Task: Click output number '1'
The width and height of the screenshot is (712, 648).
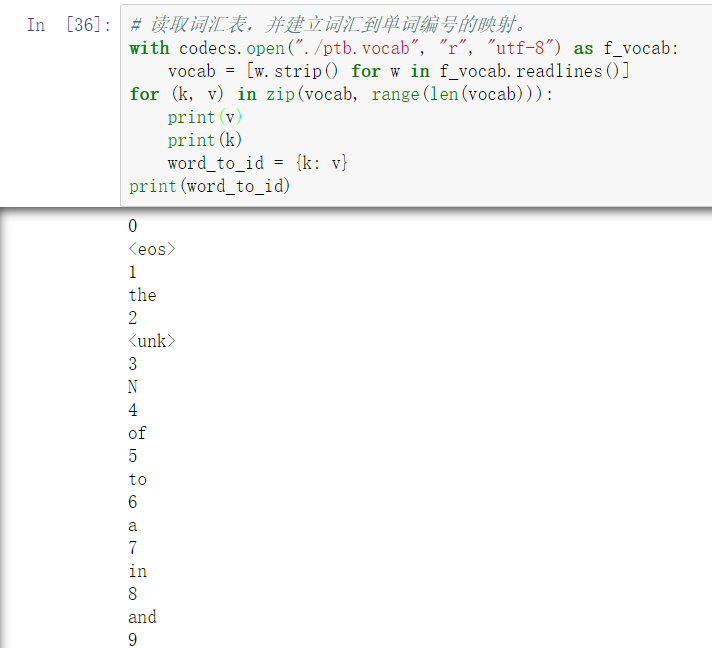Action: [133, 272]
